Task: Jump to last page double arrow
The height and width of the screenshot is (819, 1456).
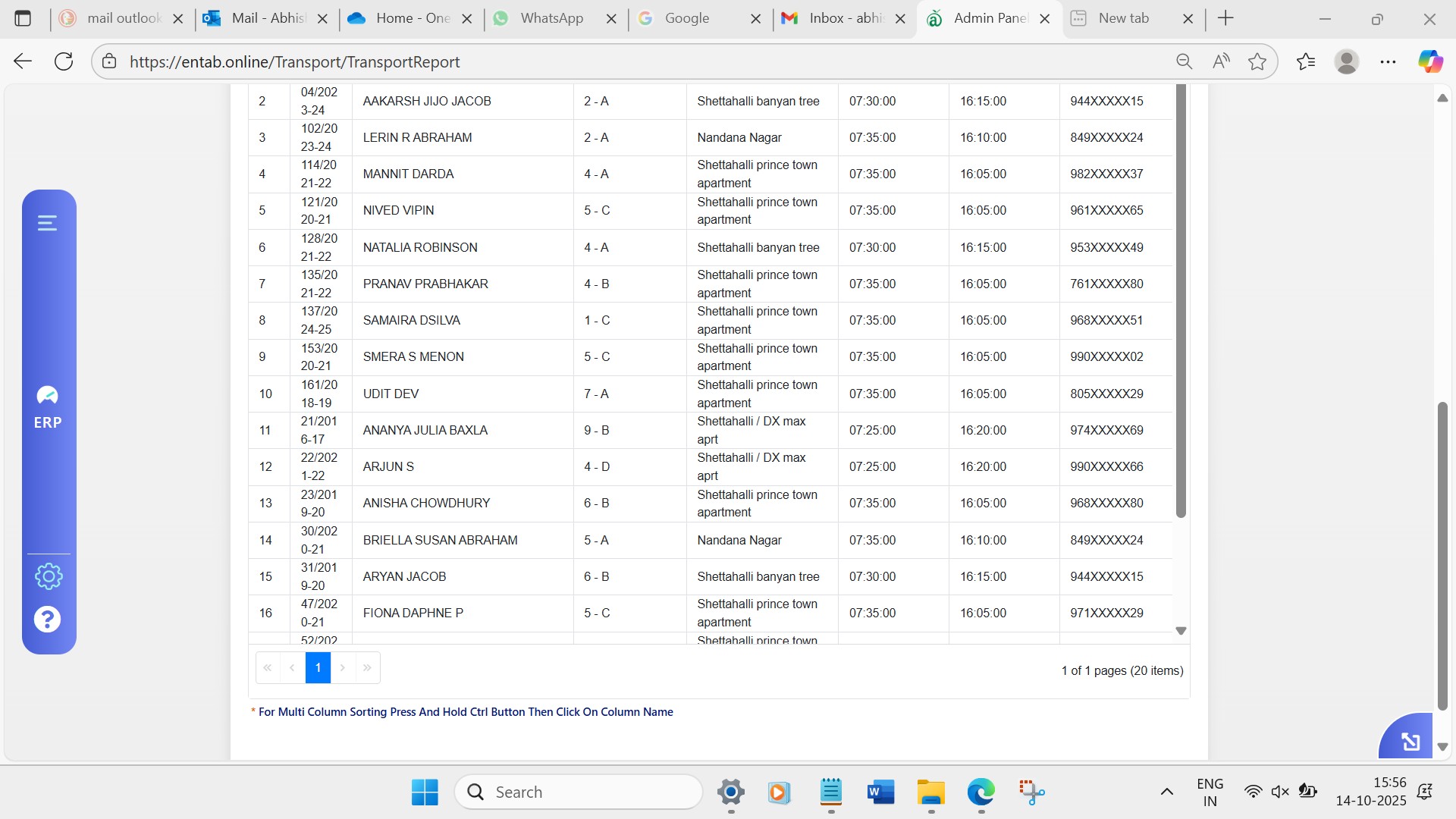Action: click(367, 668)
